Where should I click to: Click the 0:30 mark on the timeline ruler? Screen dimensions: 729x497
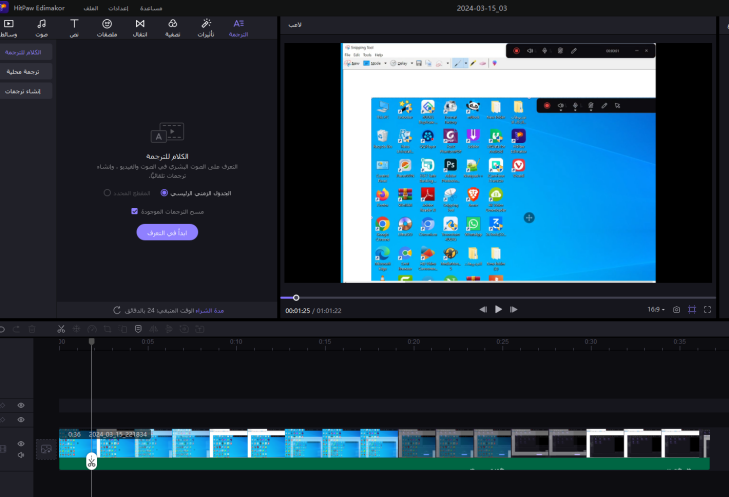591,342
